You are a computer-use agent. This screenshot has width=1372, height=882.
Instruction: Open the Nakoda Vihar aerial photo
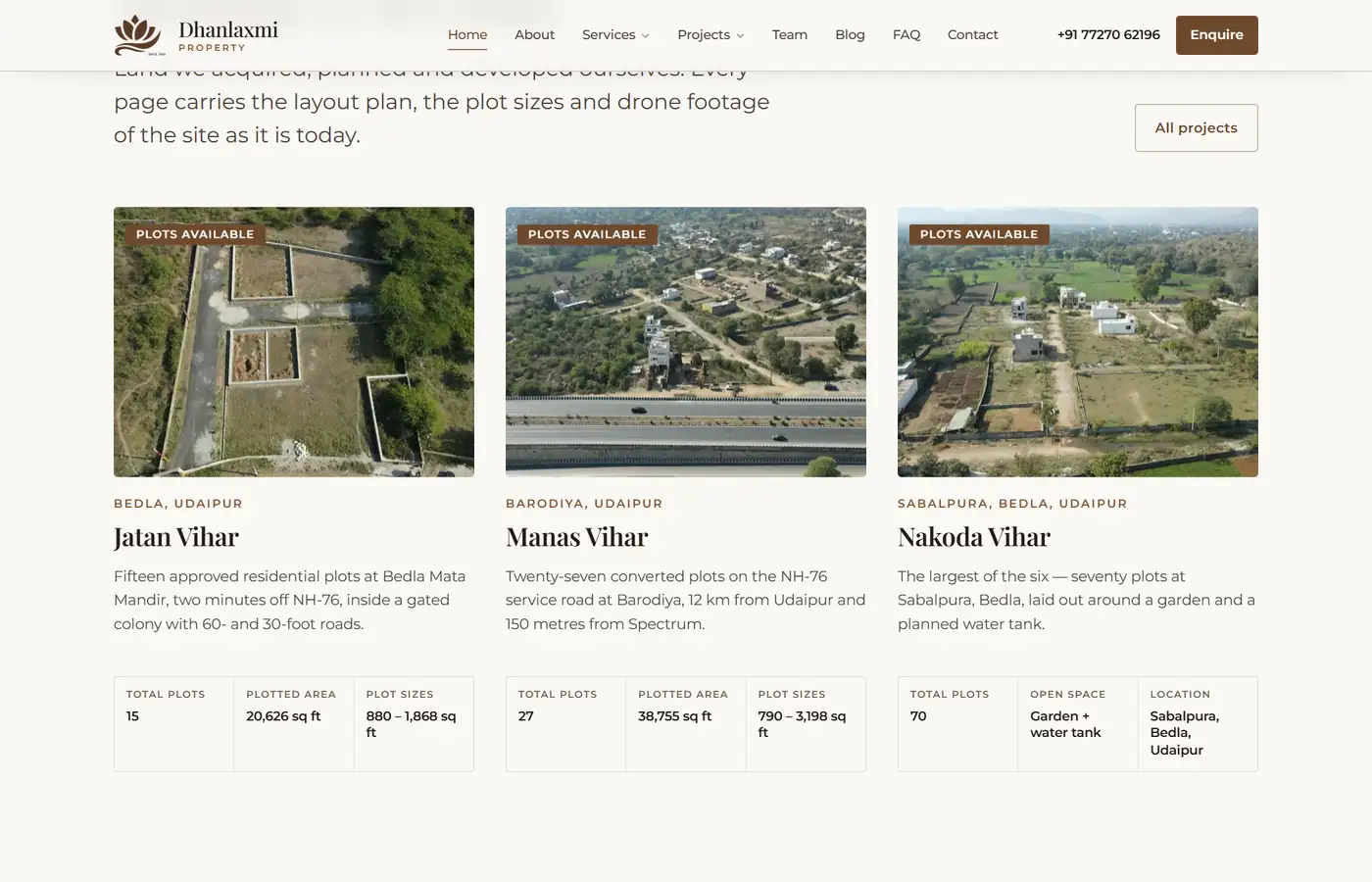coord(1078,342)
